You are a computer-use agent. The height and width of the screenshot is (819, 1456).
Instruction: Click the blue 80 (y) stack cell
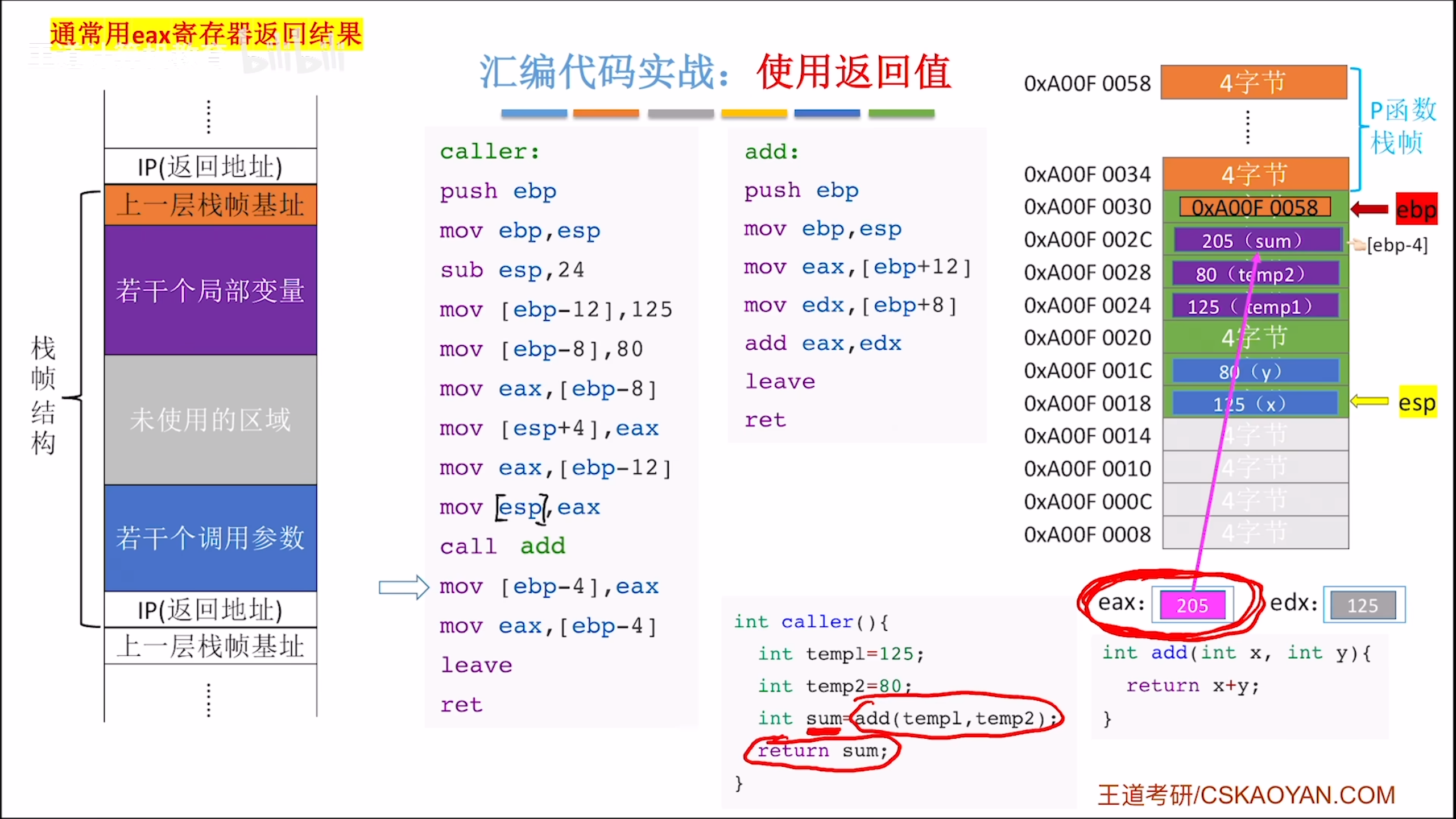tap(1256, 371)
